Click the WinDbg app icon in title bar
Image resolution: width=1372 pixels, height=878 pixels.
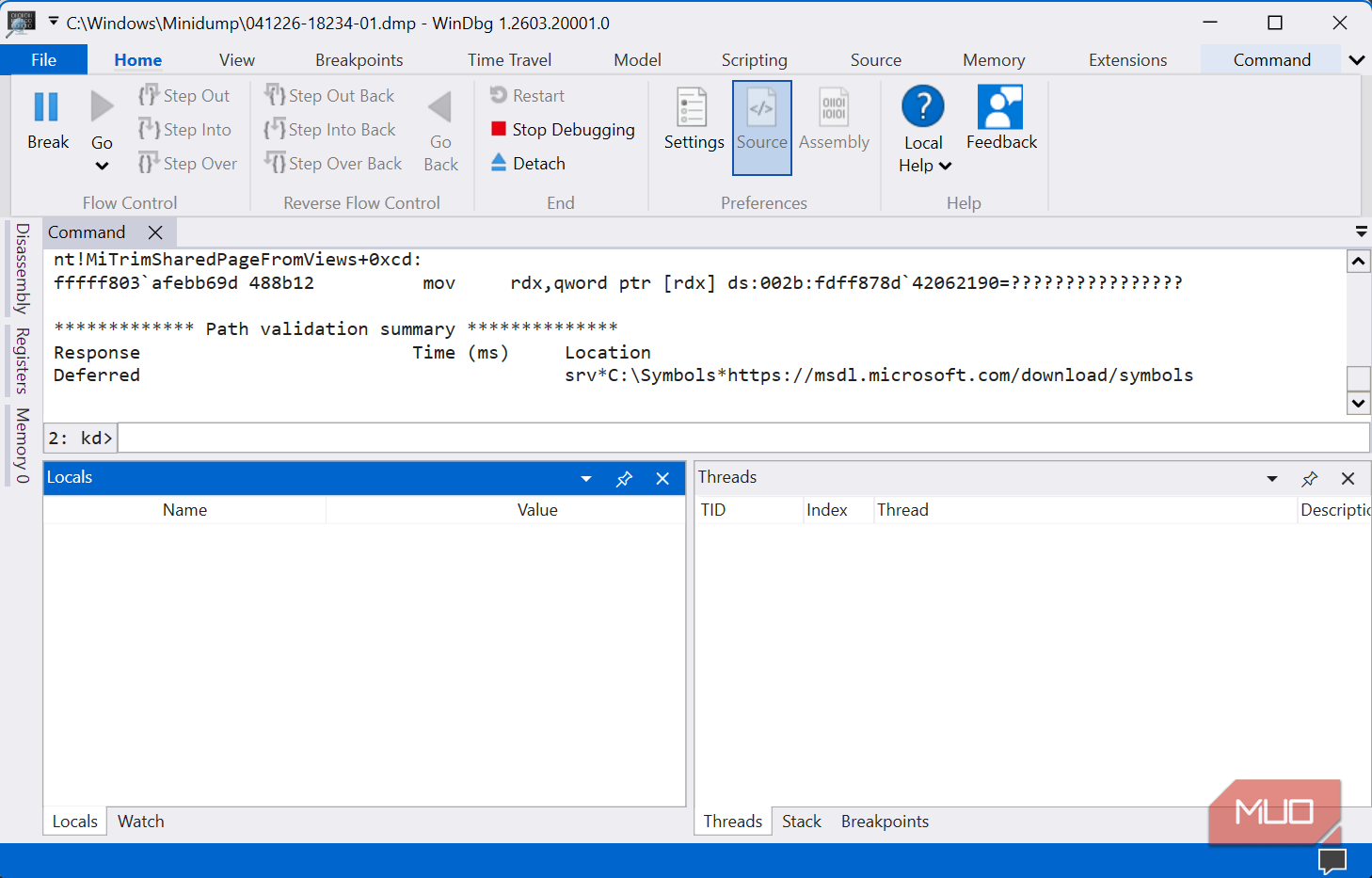[21, 23]
